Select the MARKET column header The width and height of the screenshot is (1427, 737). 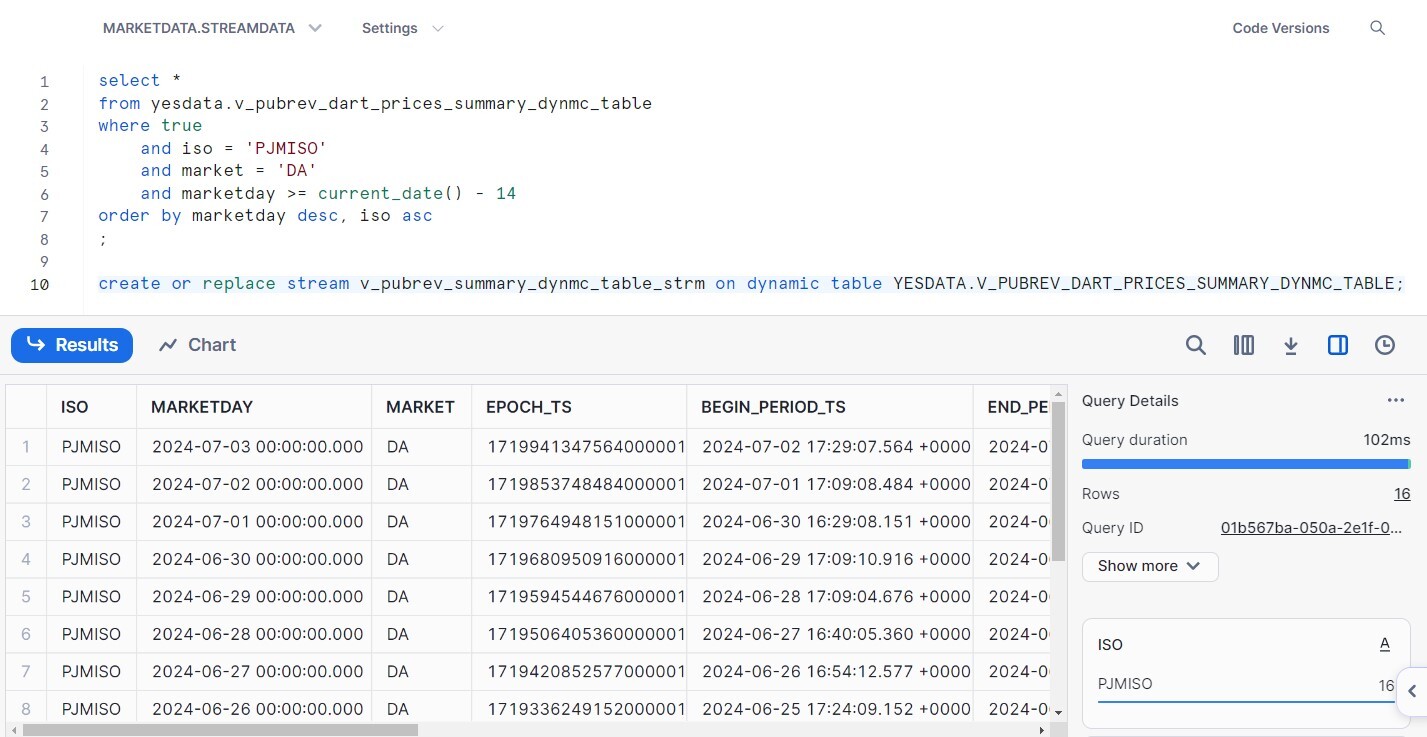coord(420,407)
